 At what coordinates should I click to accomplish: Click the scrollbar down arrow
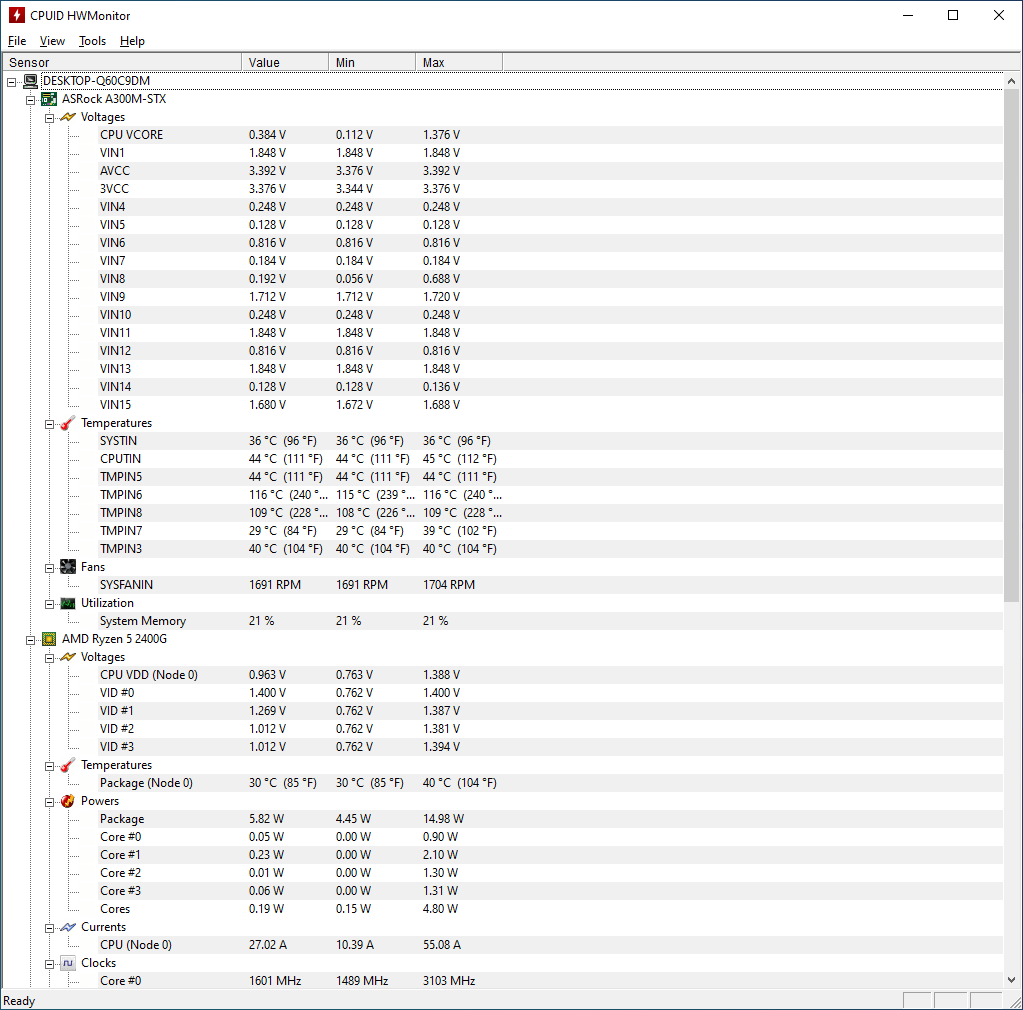click(x=1011, y=980)
